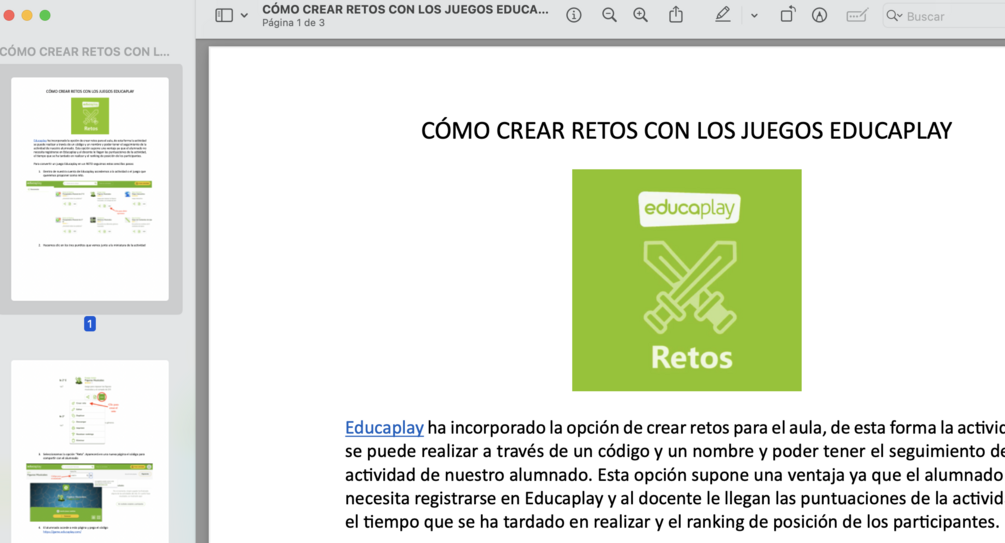Screen dimensions: 1005x543
Task: Click the toolbar document title text
Action: 405,10
